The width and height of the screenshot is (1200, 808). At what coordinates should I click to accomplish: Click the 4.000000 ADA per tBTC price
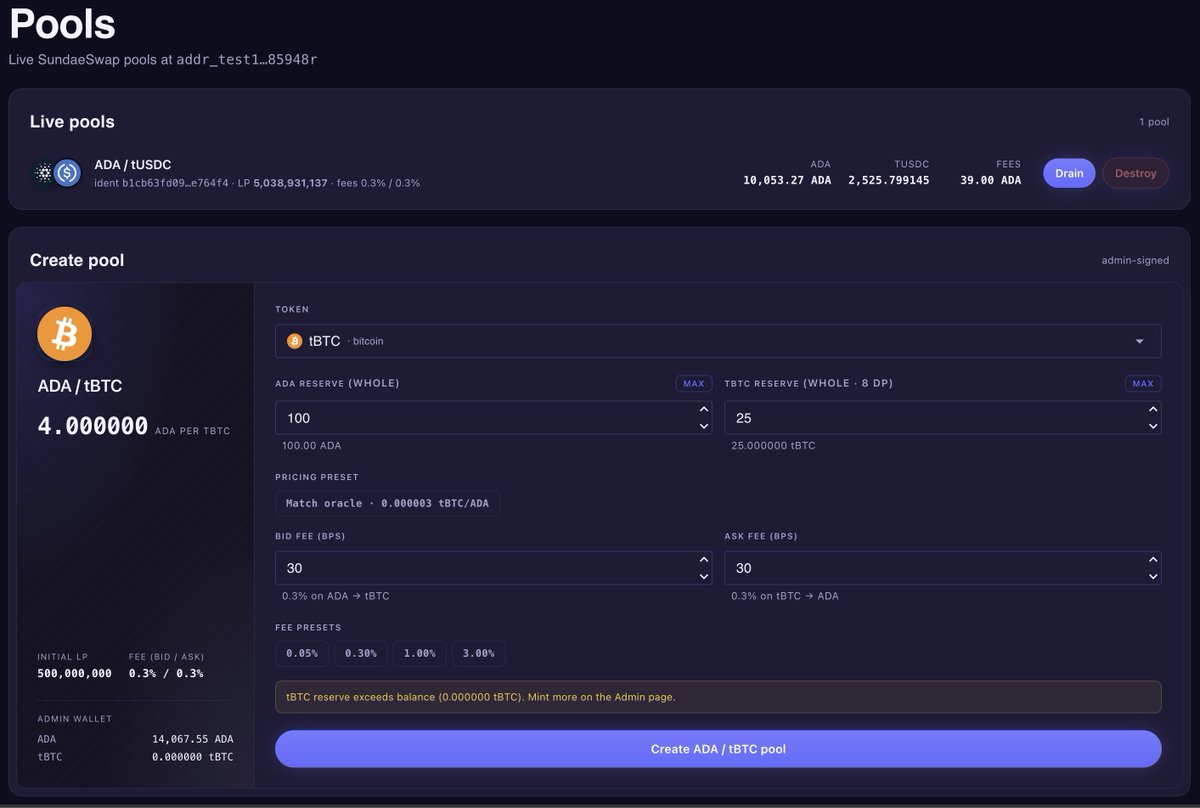[93, 426]
